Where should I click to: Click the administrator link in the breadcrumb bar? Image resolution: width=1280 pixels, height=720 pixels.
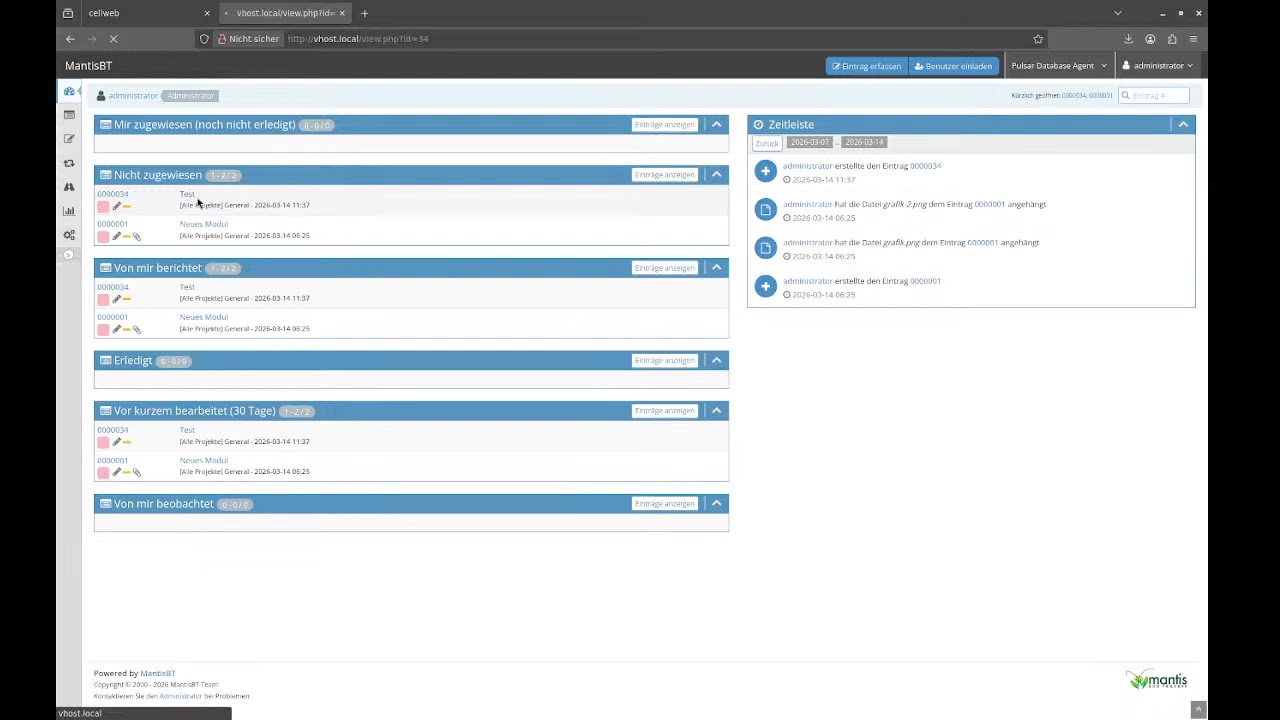[x=133, y=96]
